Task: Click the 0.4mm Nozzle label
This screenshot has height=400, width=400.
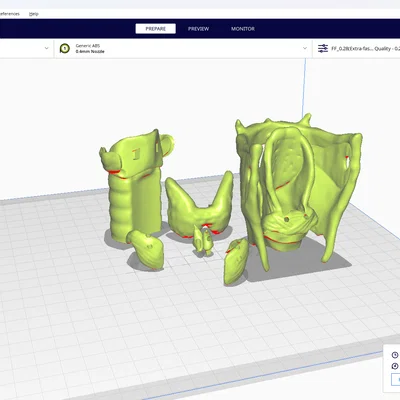Action: 90,52
